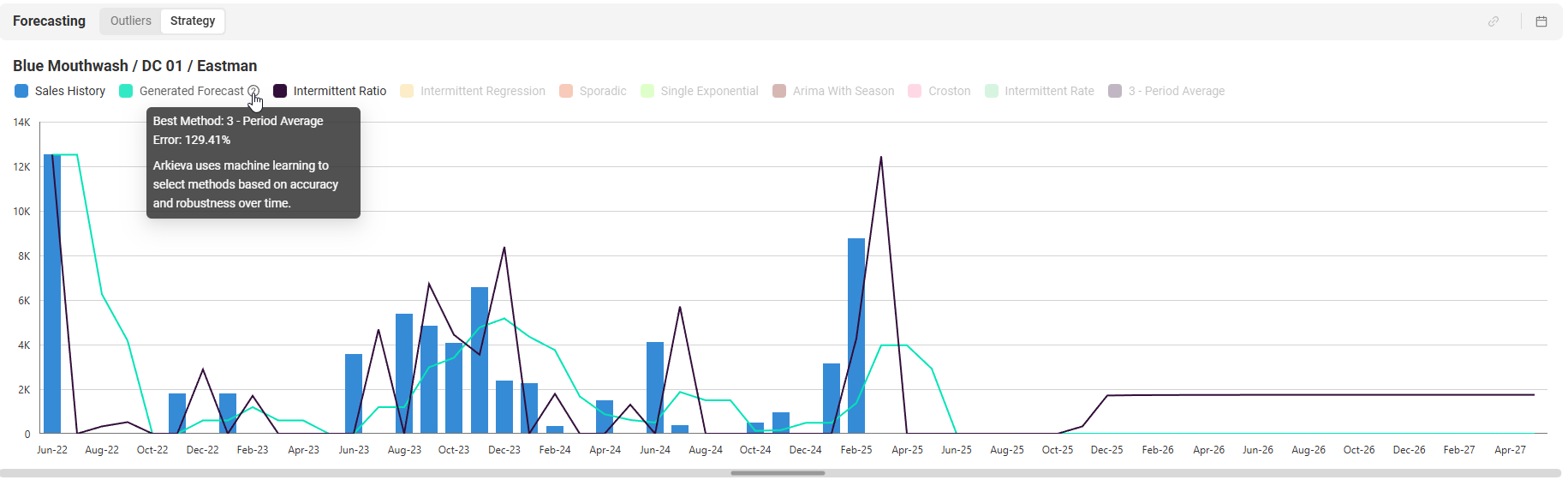The width and height of the screenshot is (1568, 480).
Task: Hide the Intermittent Ratio series
Action: click(330, 91)
